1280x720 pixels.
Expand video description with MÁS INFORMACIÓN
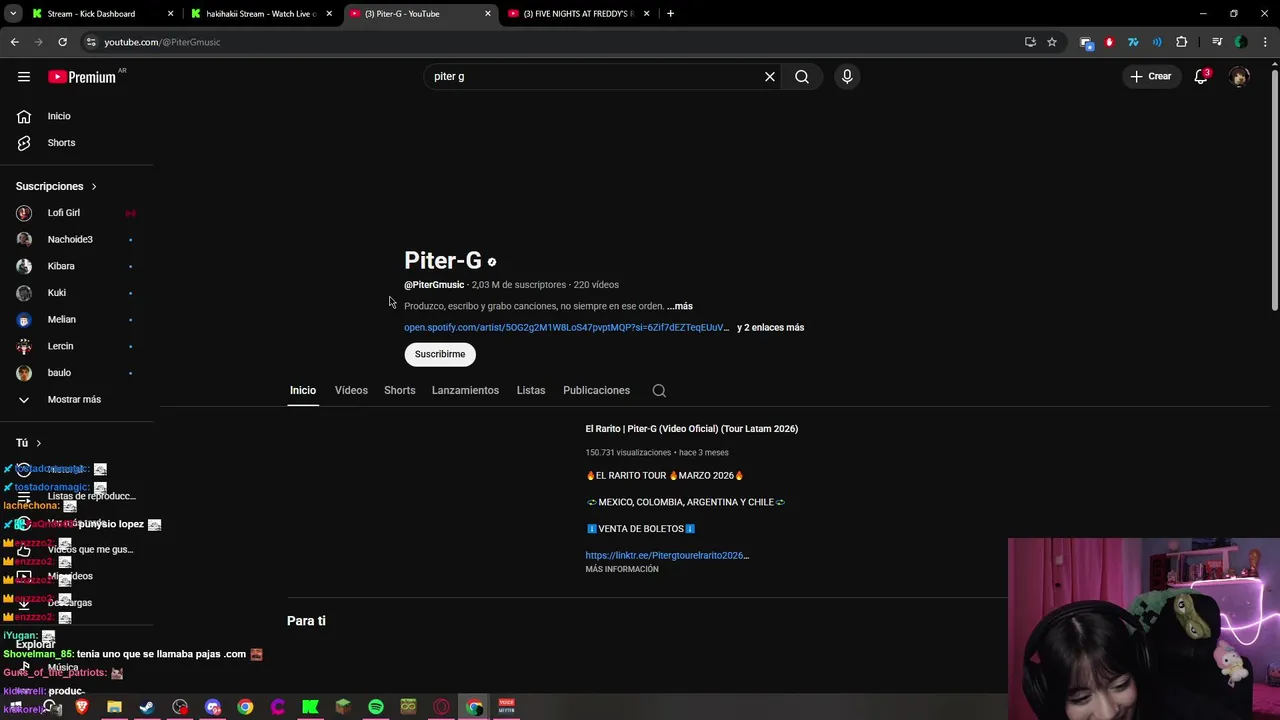[x=622, y=569]
